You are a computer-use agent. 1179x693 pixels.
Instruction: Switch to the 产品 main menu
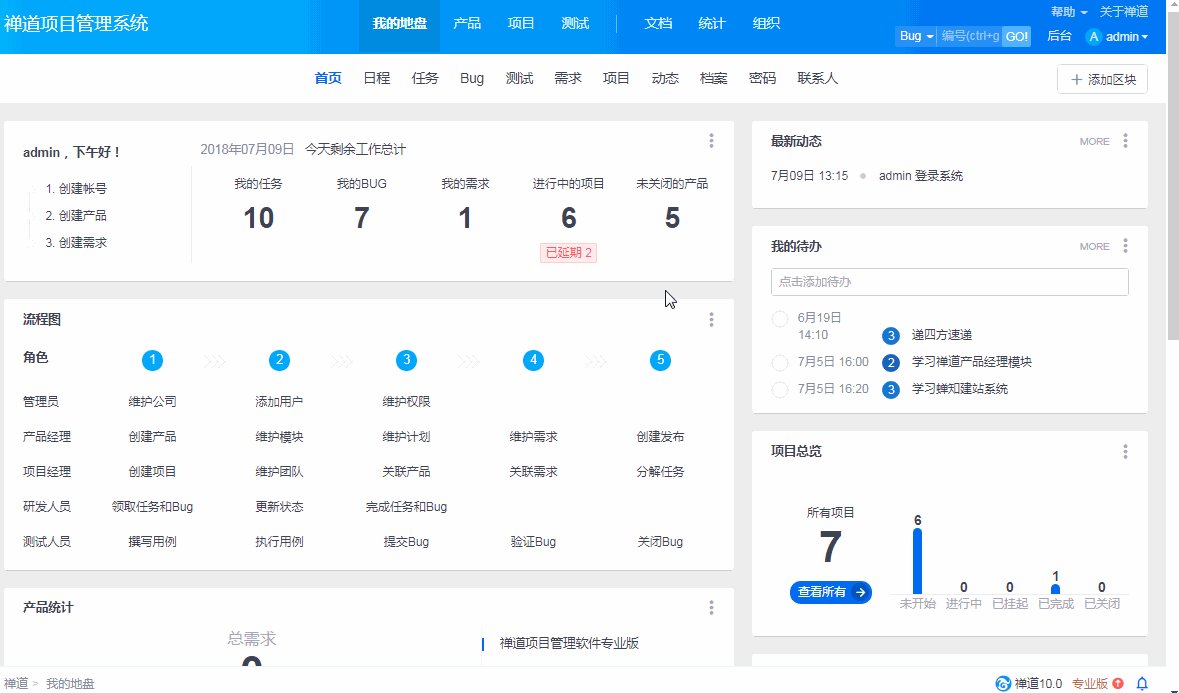coord(467,23)
